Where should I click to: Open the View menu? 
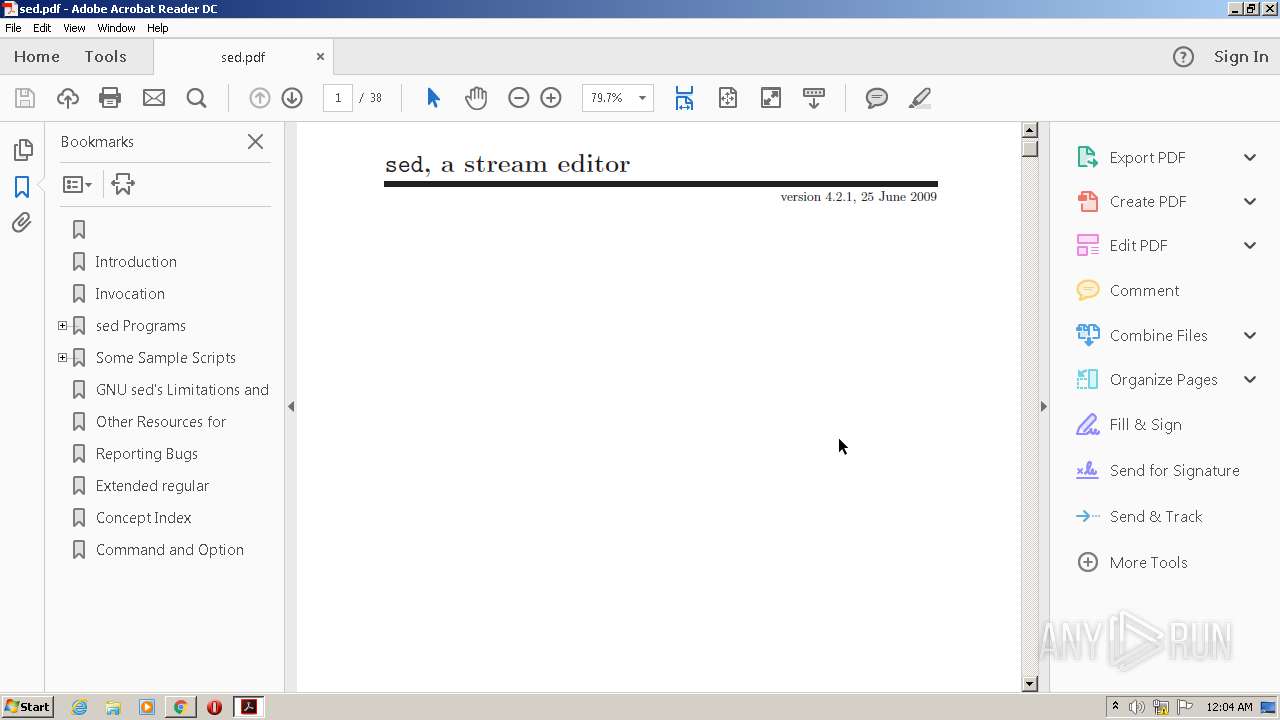coord(74,28)
